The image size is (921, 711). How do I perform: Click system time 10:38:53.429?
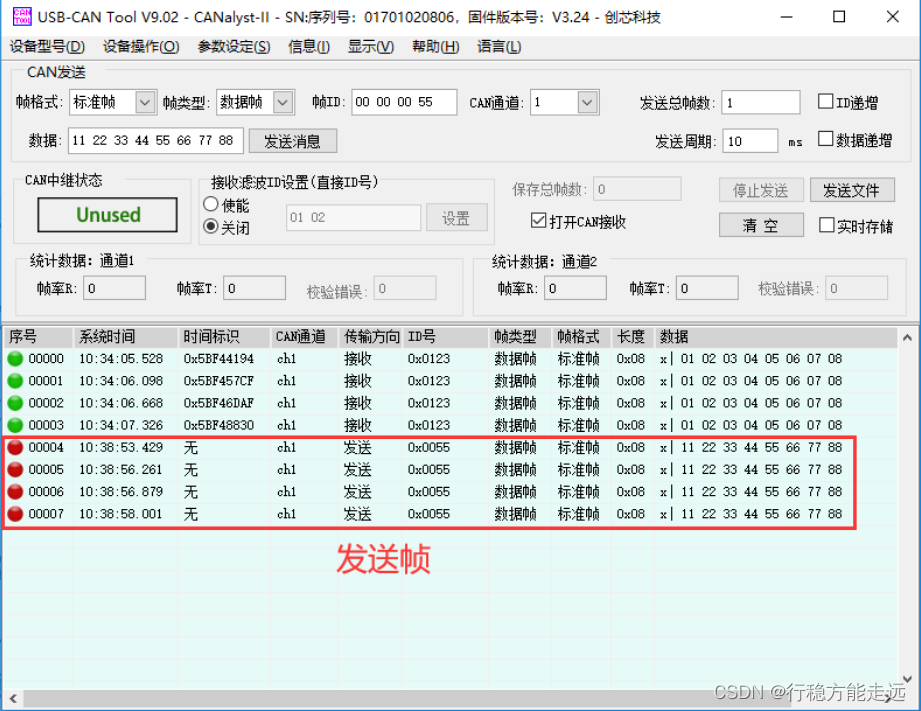pos(121,447)
